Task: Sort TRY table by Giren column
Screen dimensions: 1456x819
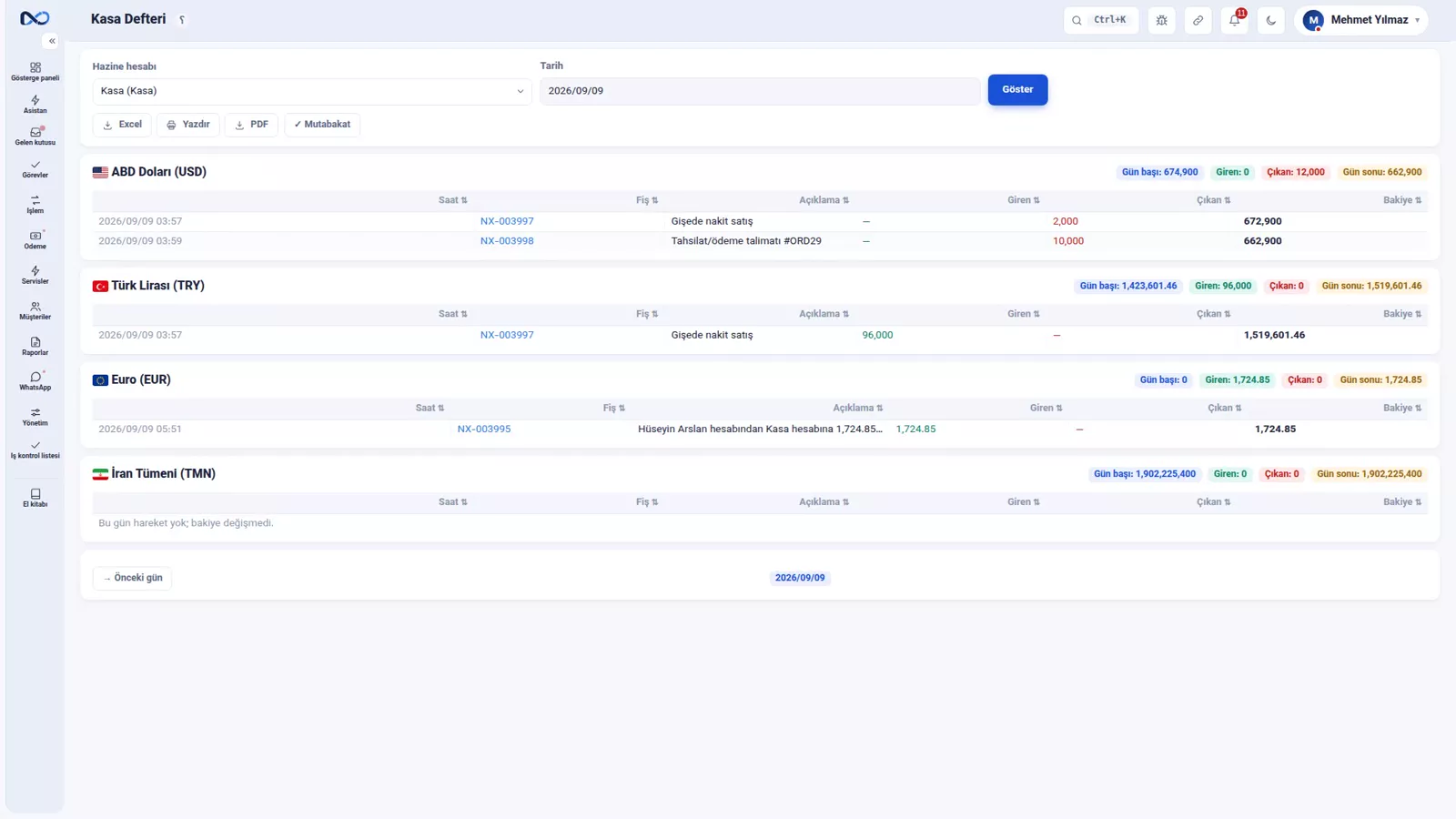Action: (1023, 314)
